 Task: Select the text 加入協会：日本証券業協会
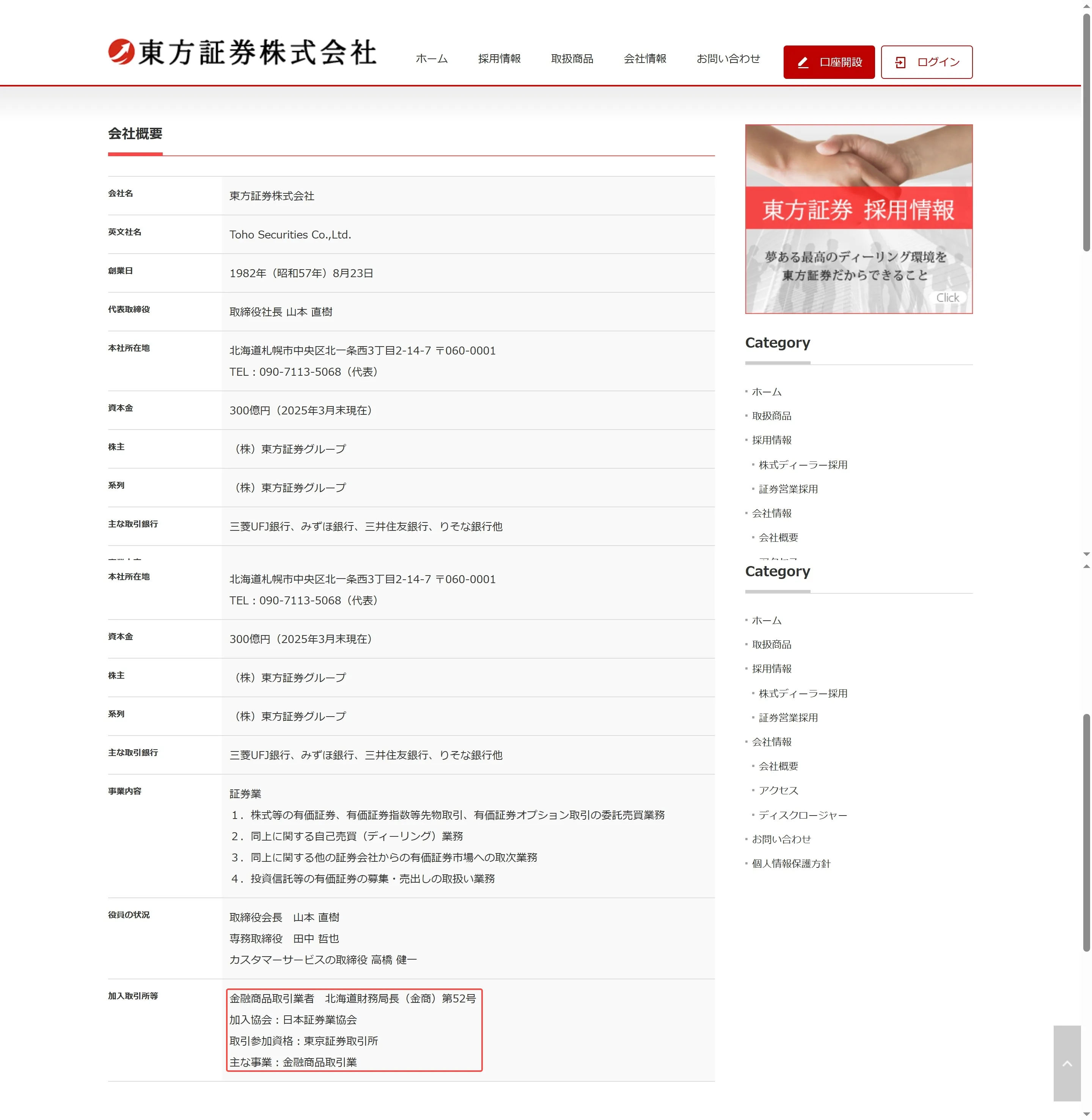293,1020
